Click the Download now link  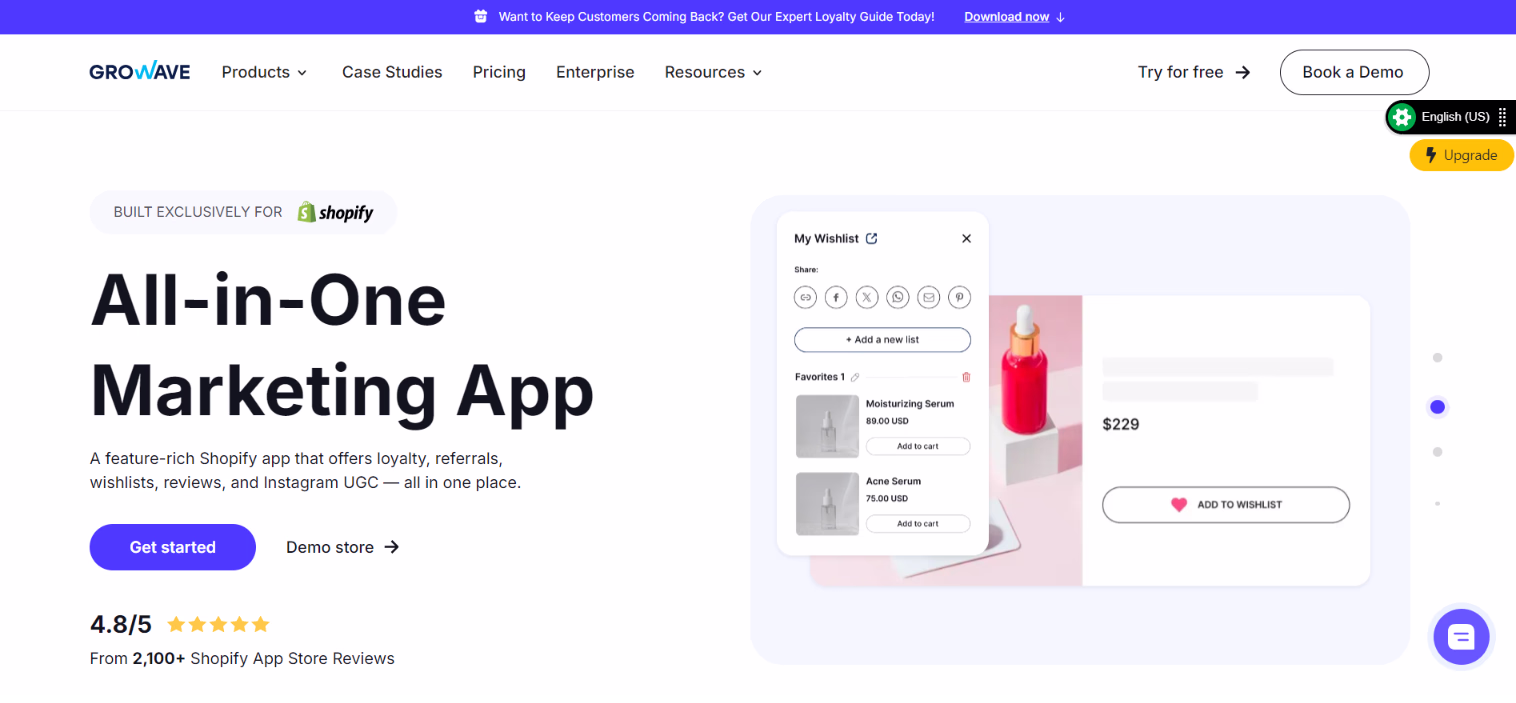1006,17
